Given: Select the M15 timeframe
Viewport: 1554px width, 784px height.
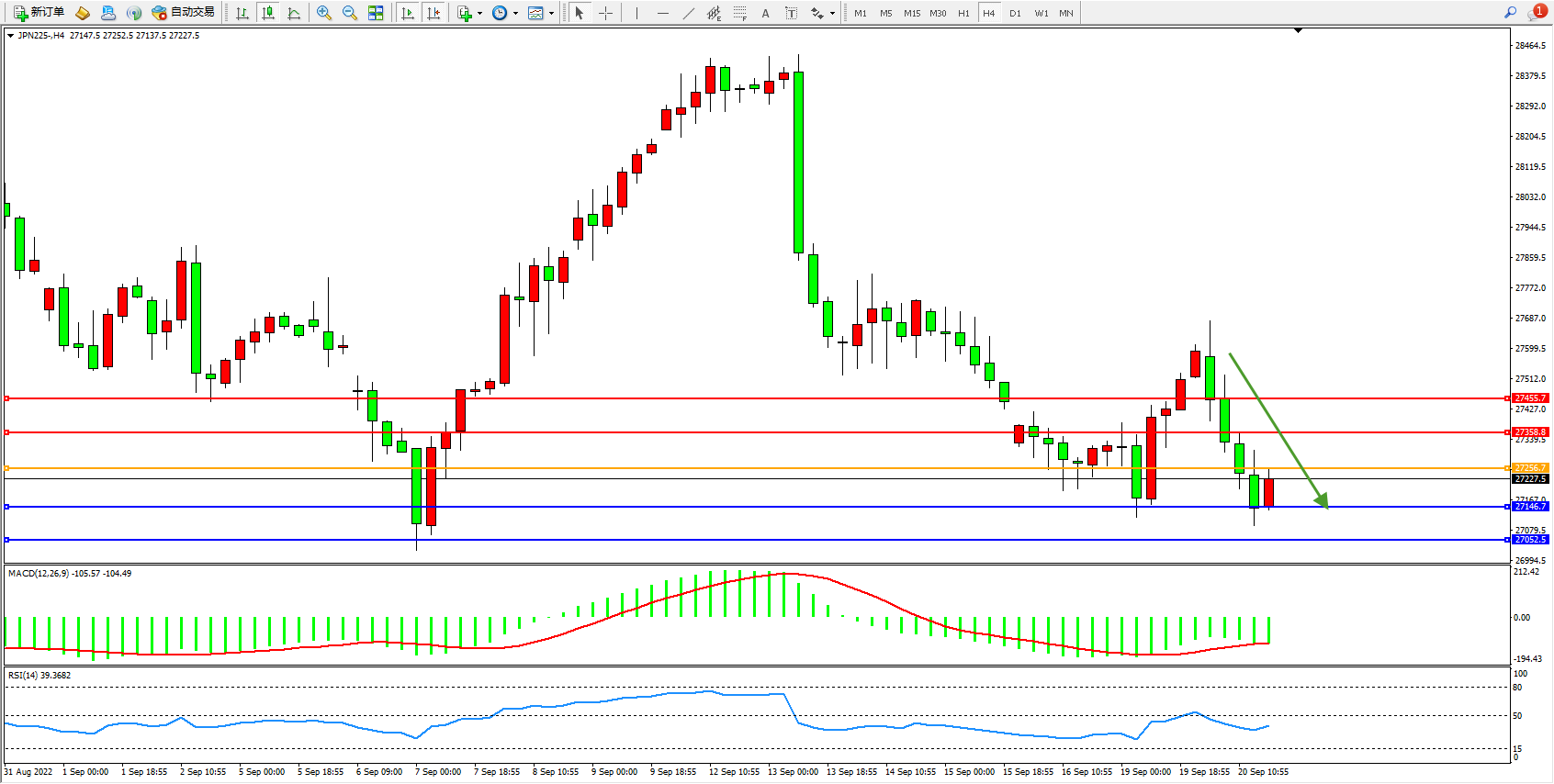Looking at the screenshot, I should pyautogui.click(x=911, y=13).
